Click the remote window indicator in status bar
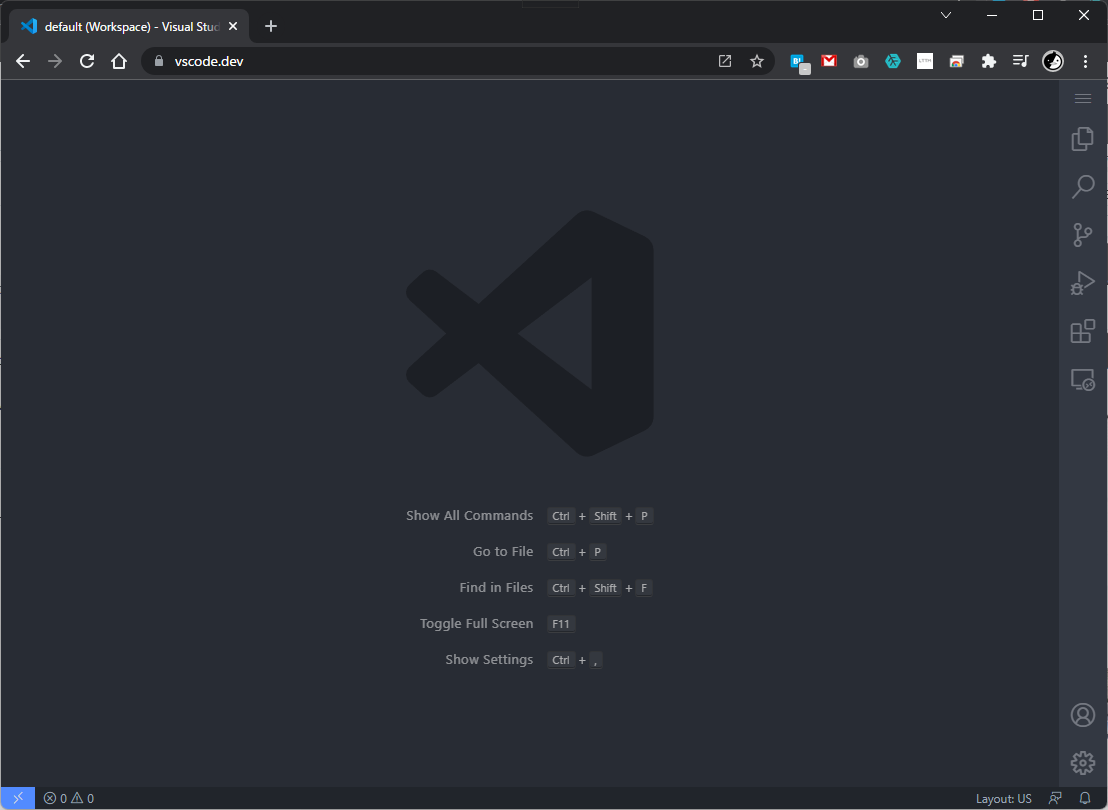The width and height of the screenshot is (1108, 810). [x=18, y=798]
